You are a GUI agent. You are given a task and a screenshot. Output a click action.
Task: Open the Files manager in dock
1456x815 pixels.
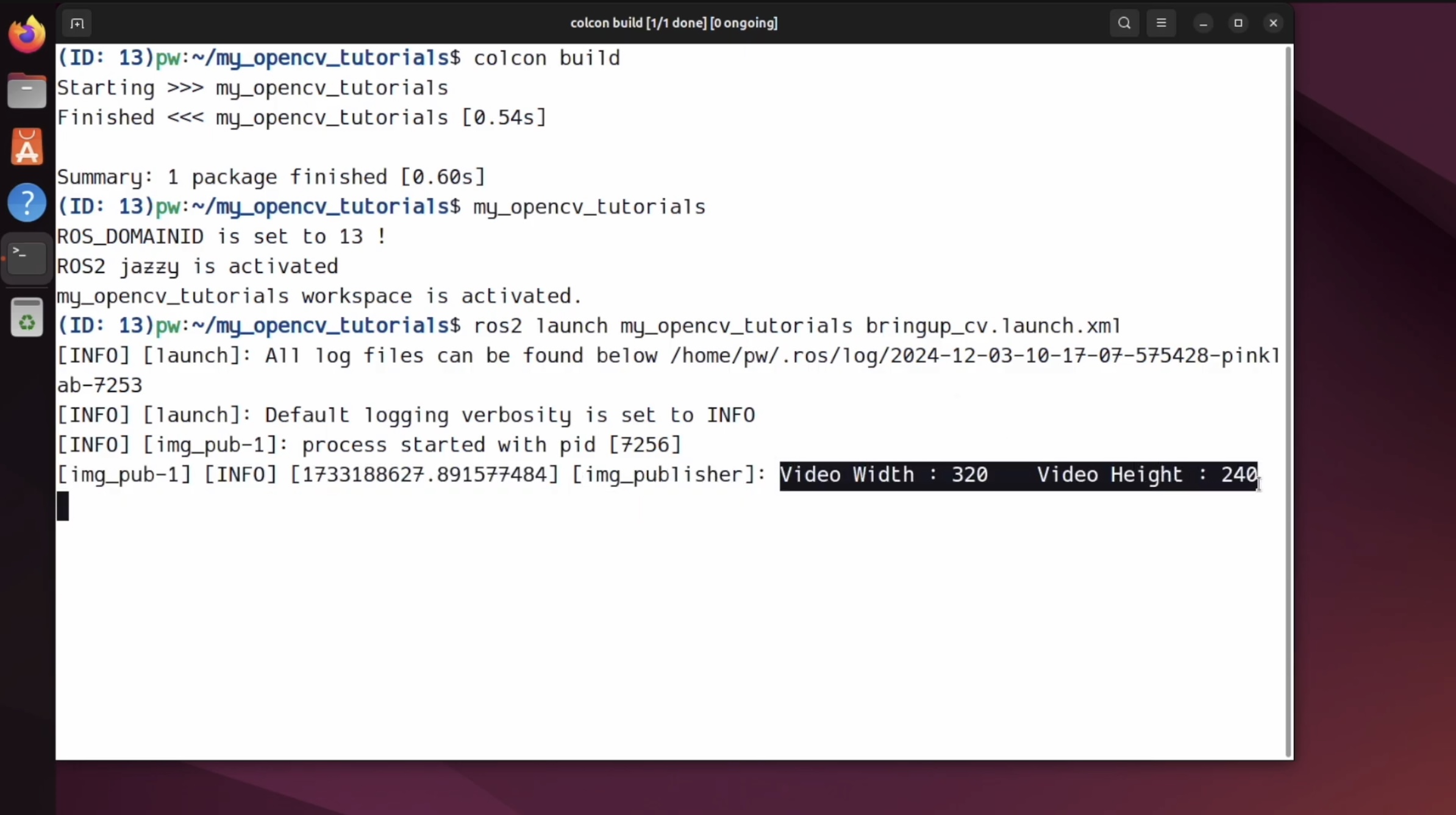(x=27, y=91)
